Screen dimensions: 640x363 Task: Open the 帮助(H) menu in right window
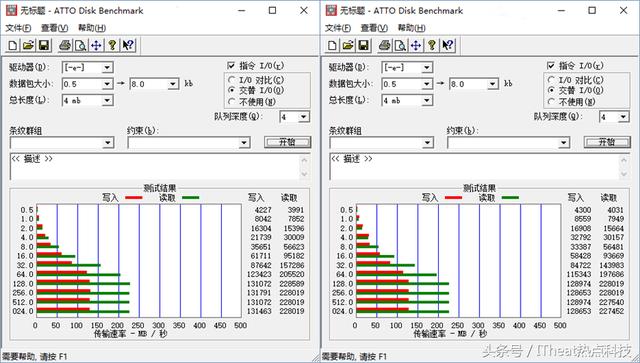[x=411, y=28]
